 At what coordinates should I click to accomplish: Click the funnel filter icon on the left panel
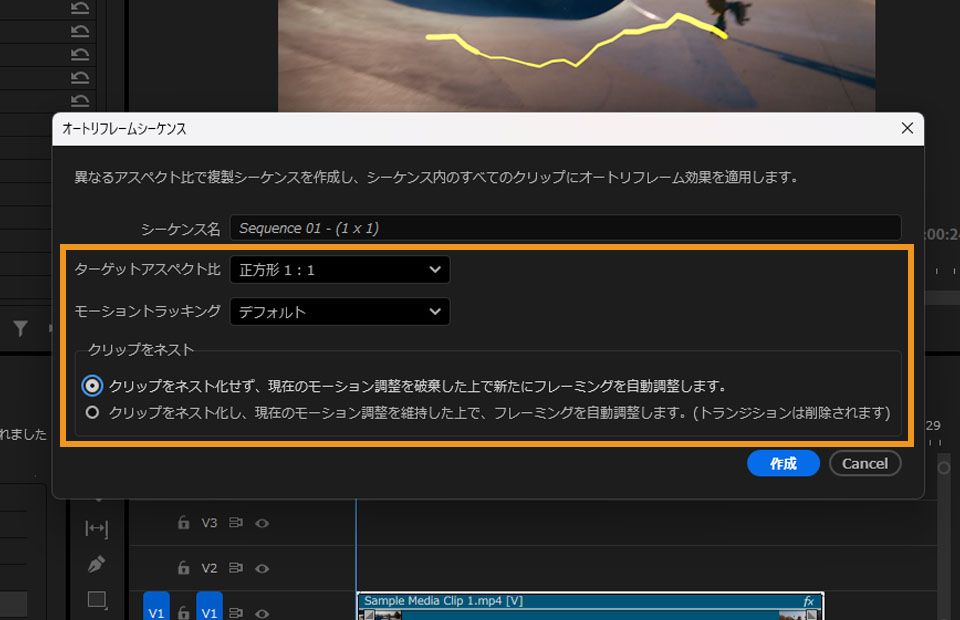click(x=20, y=329)
